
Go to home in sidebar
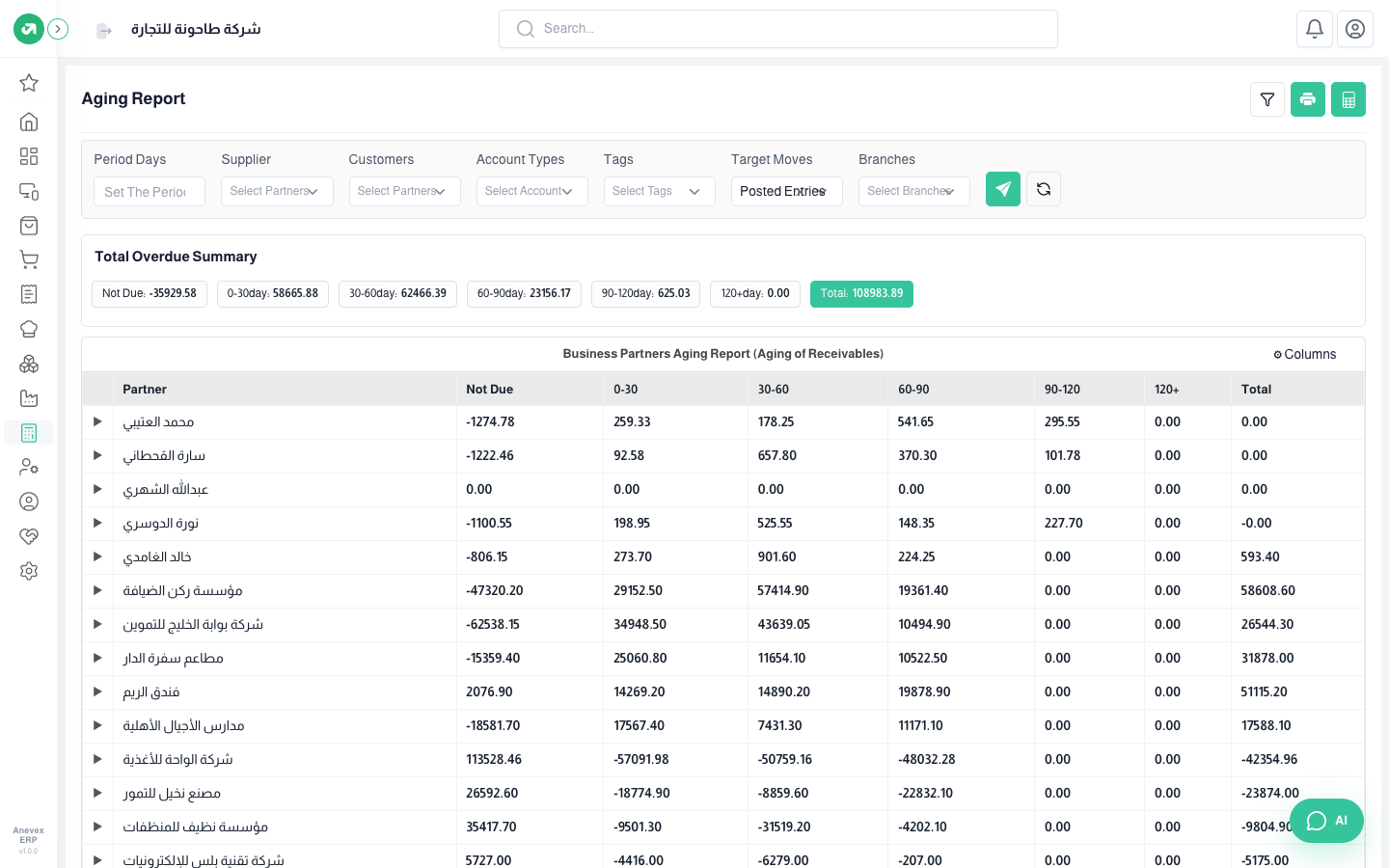tap(29, 122)
